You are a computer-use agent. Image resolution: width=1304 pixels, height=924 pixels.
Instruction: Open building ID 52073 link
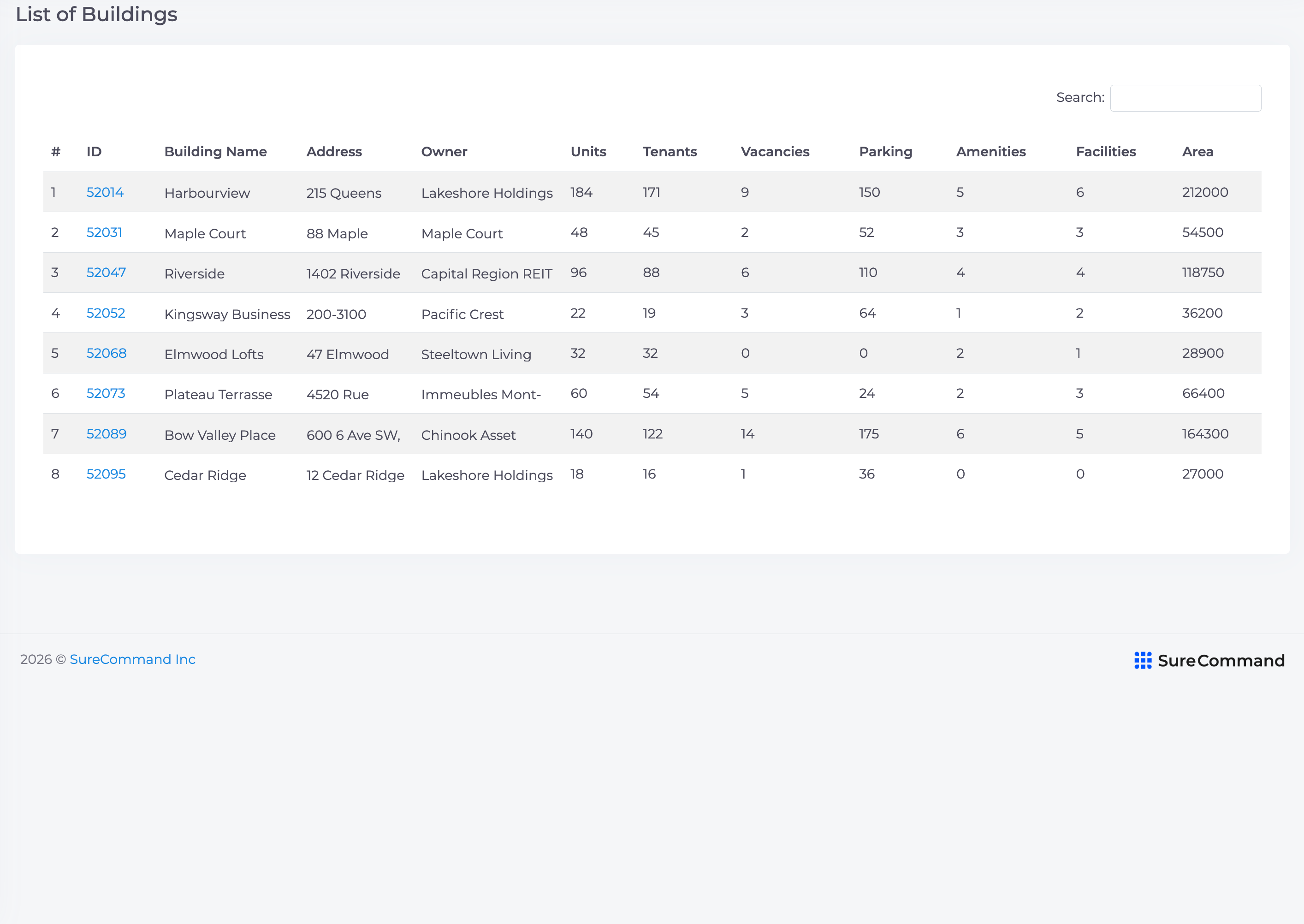point(105,393)
